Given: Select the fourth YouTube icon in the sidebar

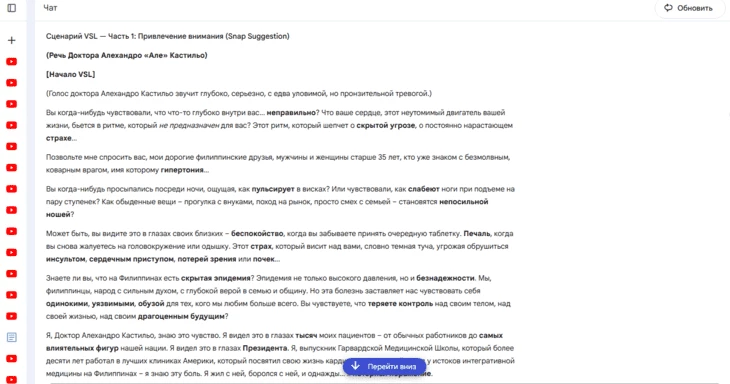Looking at the screenshot, I should pyautogui.click(x=12, y=125).
